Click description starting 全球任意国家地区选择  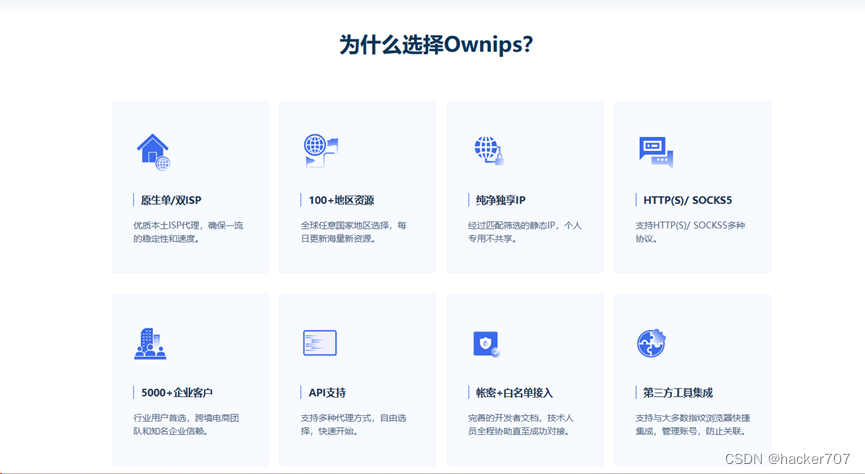pos(354,232)
